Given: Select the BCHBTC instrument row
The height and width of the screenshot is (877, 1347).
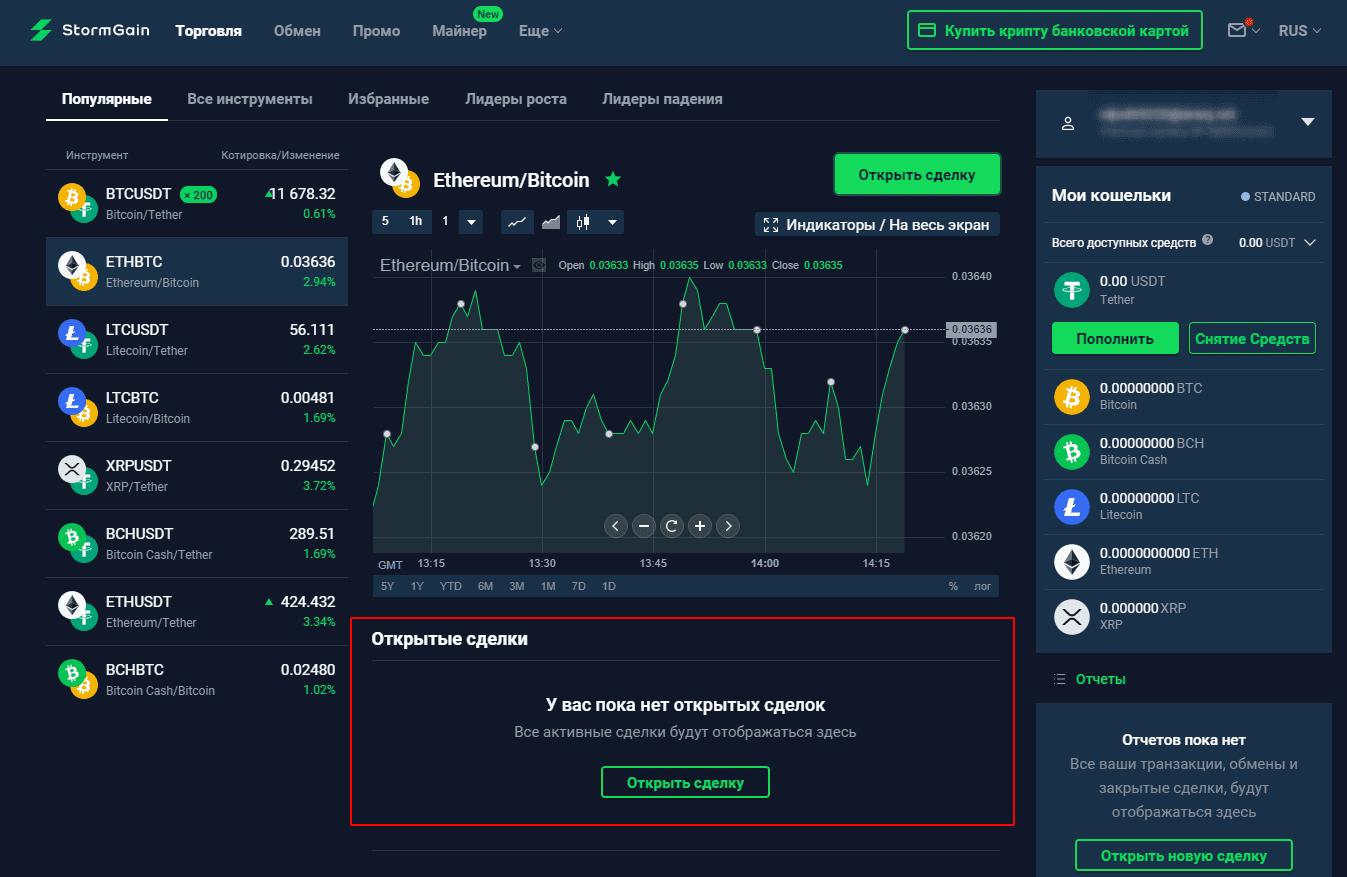Looking at the screenshot, I should tap(197, 679).
